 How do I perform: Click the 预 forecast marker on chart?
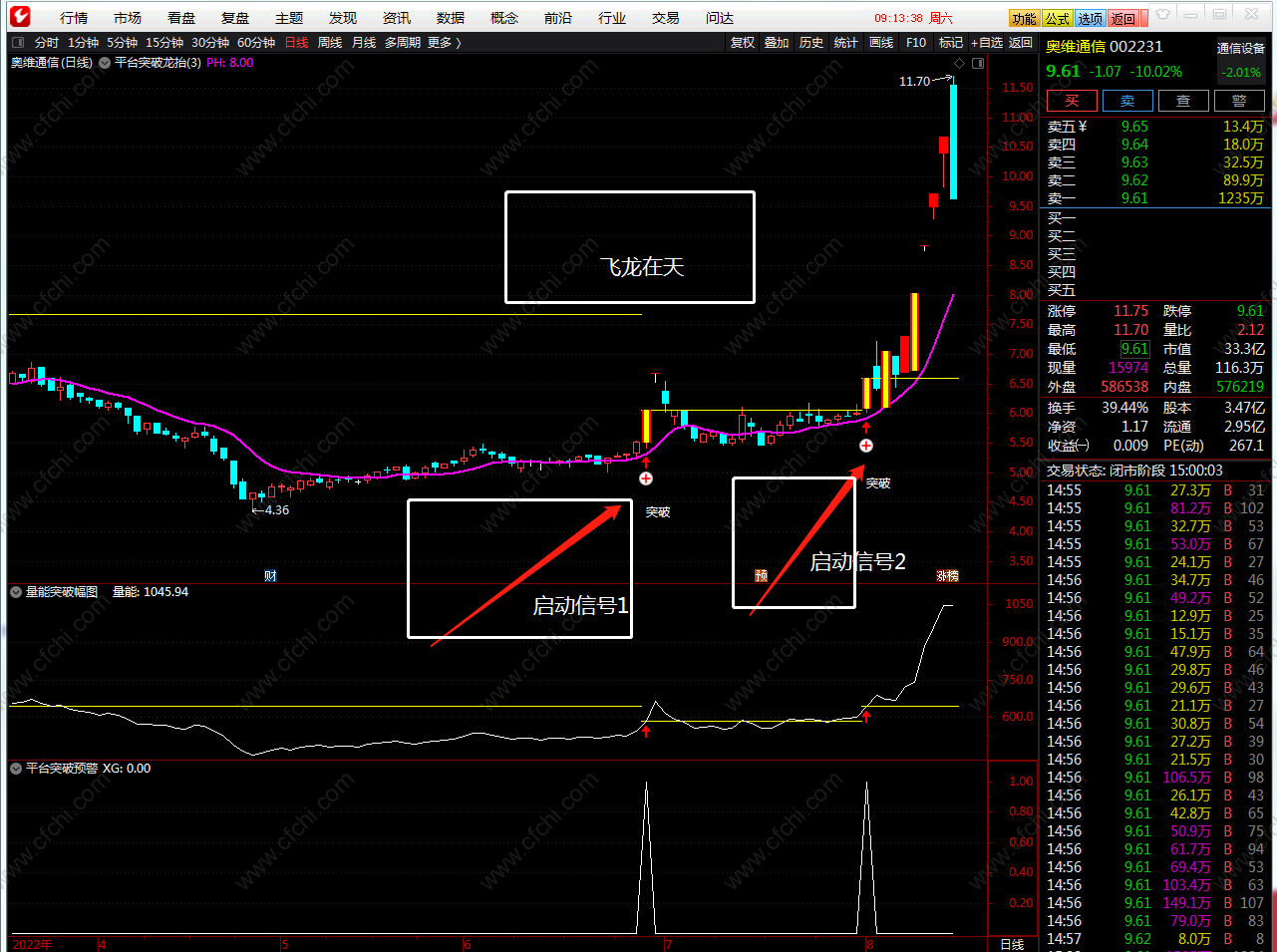tap(761, 576)
